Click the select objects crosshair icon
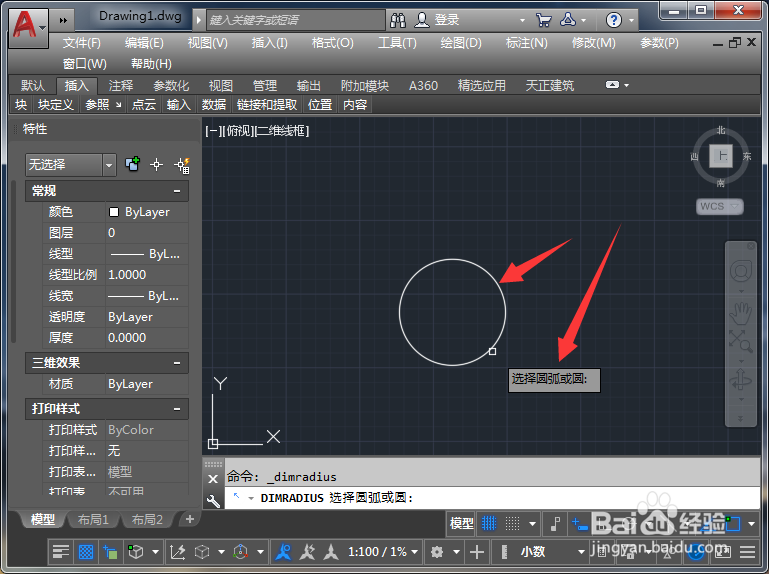Image resolution: width=769 pixels, height=574 pixels. [156, 165]
